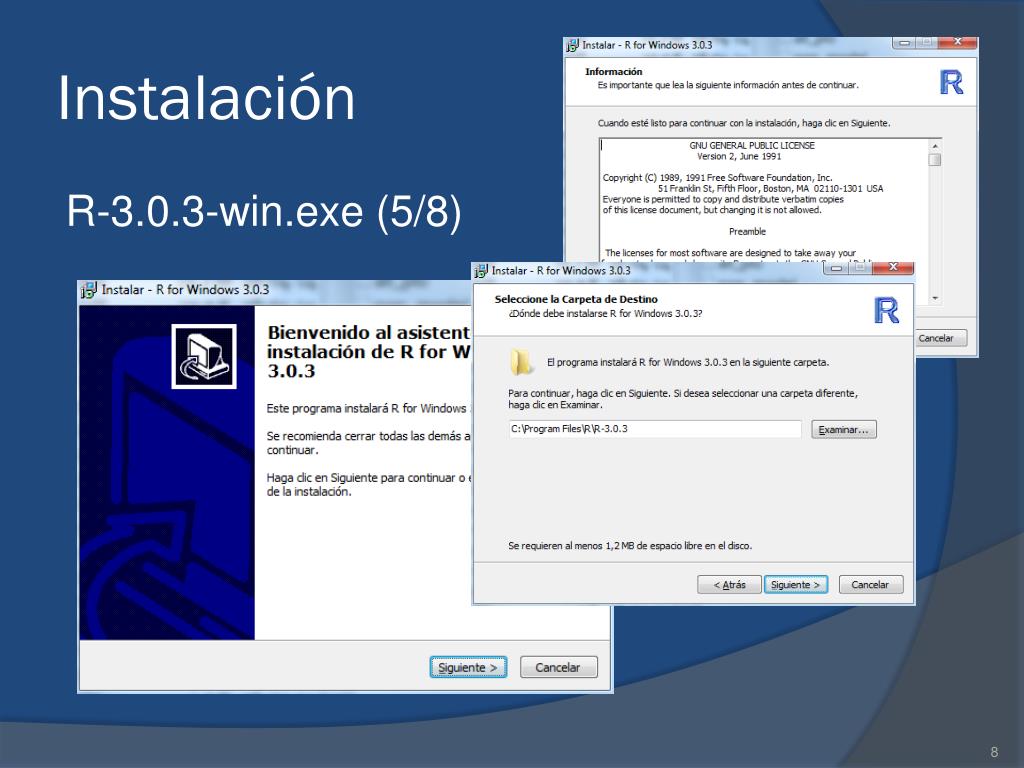
Task: Click the 'Se requieren al menos 1,2 MB' text
Action: (630, 545)
